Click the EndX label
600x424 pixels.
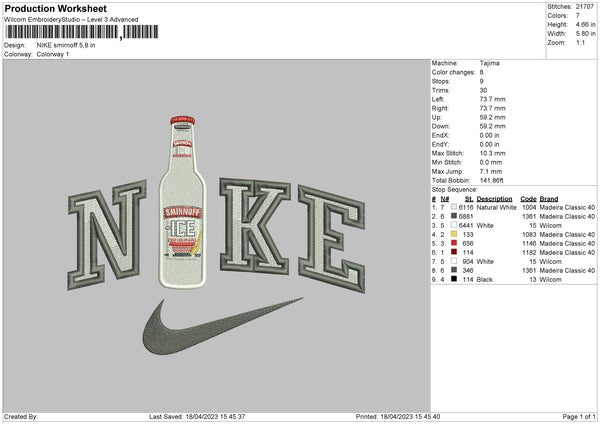pyautogui.click(x=440, y=135)
